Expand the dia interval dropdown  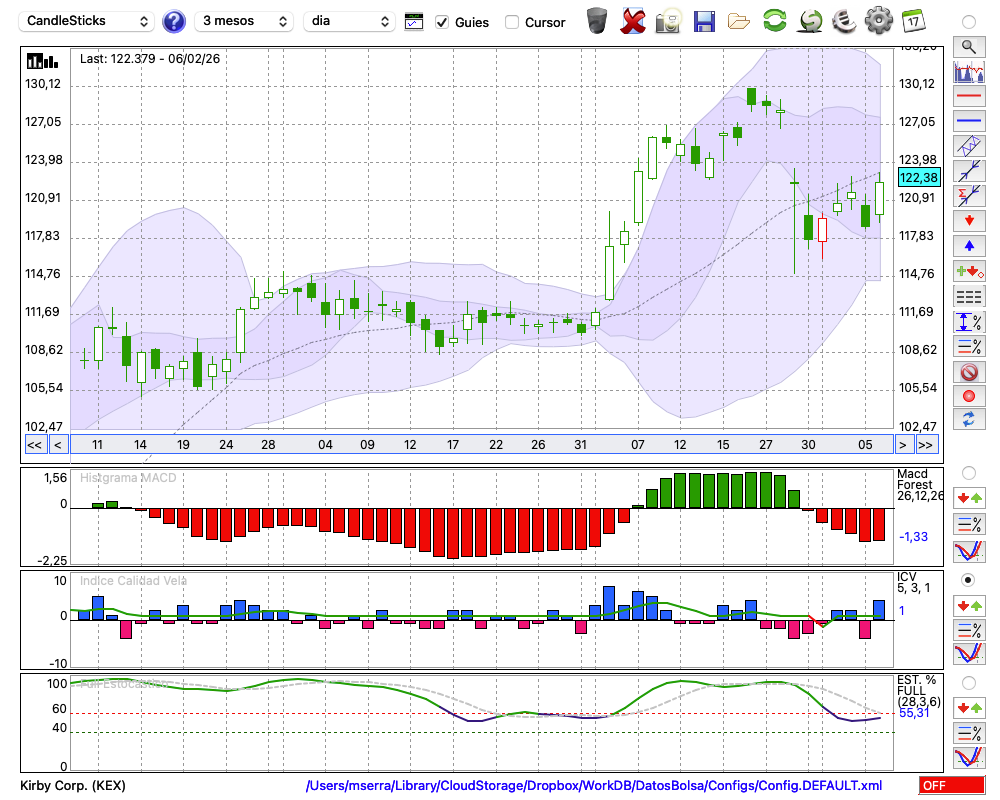tap(350, 21)
